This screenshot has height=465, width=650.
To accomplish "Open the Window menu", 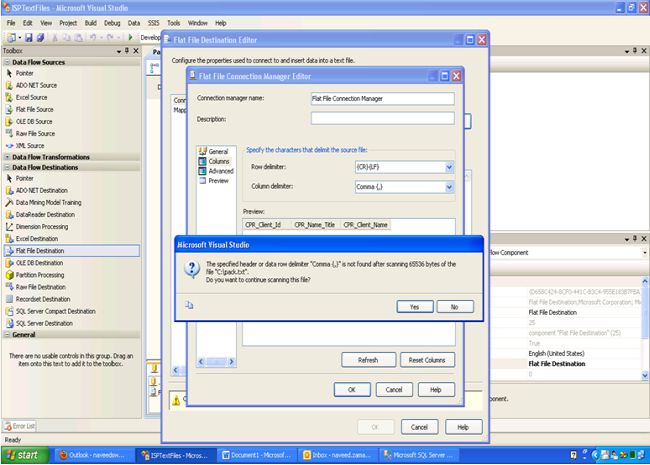I will [x=197, y=23].
